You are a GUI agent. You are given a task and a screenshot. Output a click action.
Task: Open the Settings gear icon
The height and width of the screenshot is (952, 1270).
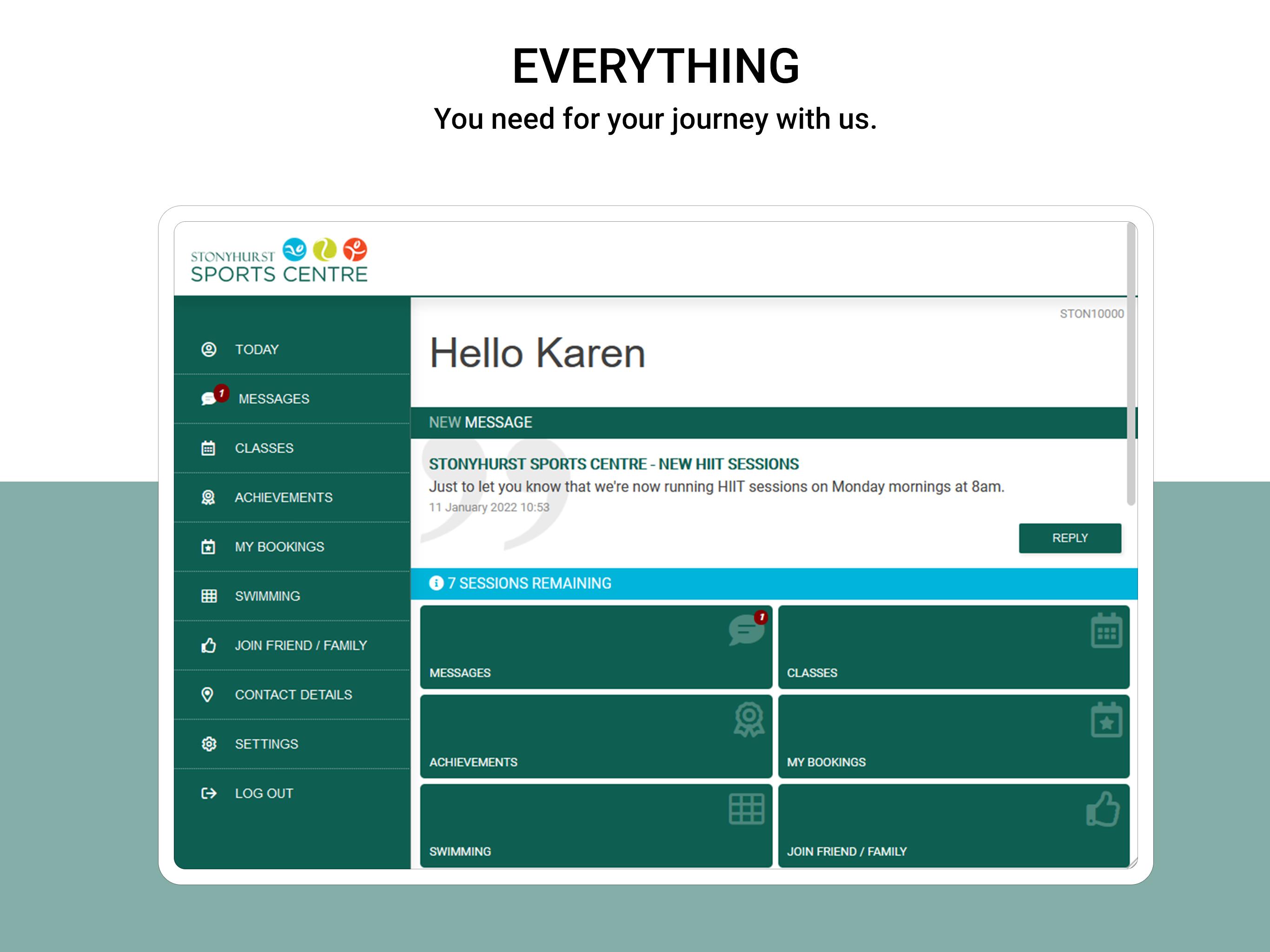pos(209,744)
